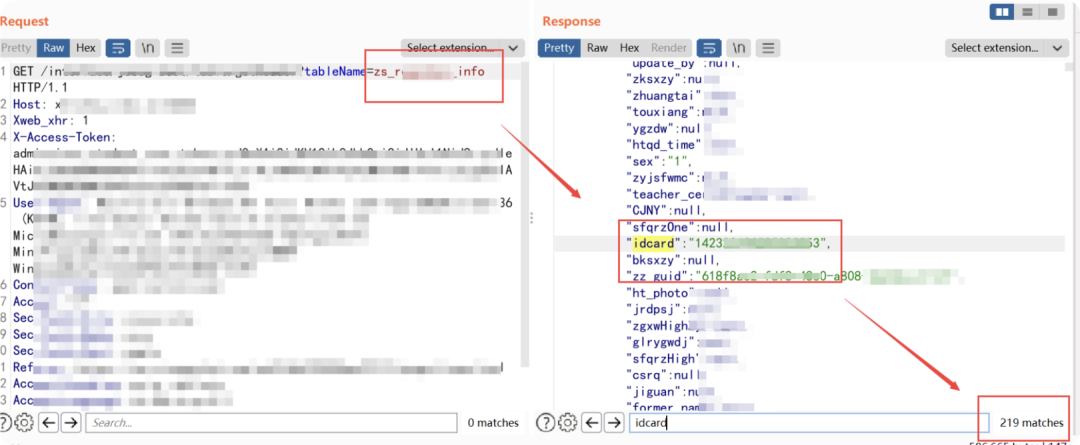
Task: Click the Response search field containing idcard
Action: [809, 422]
